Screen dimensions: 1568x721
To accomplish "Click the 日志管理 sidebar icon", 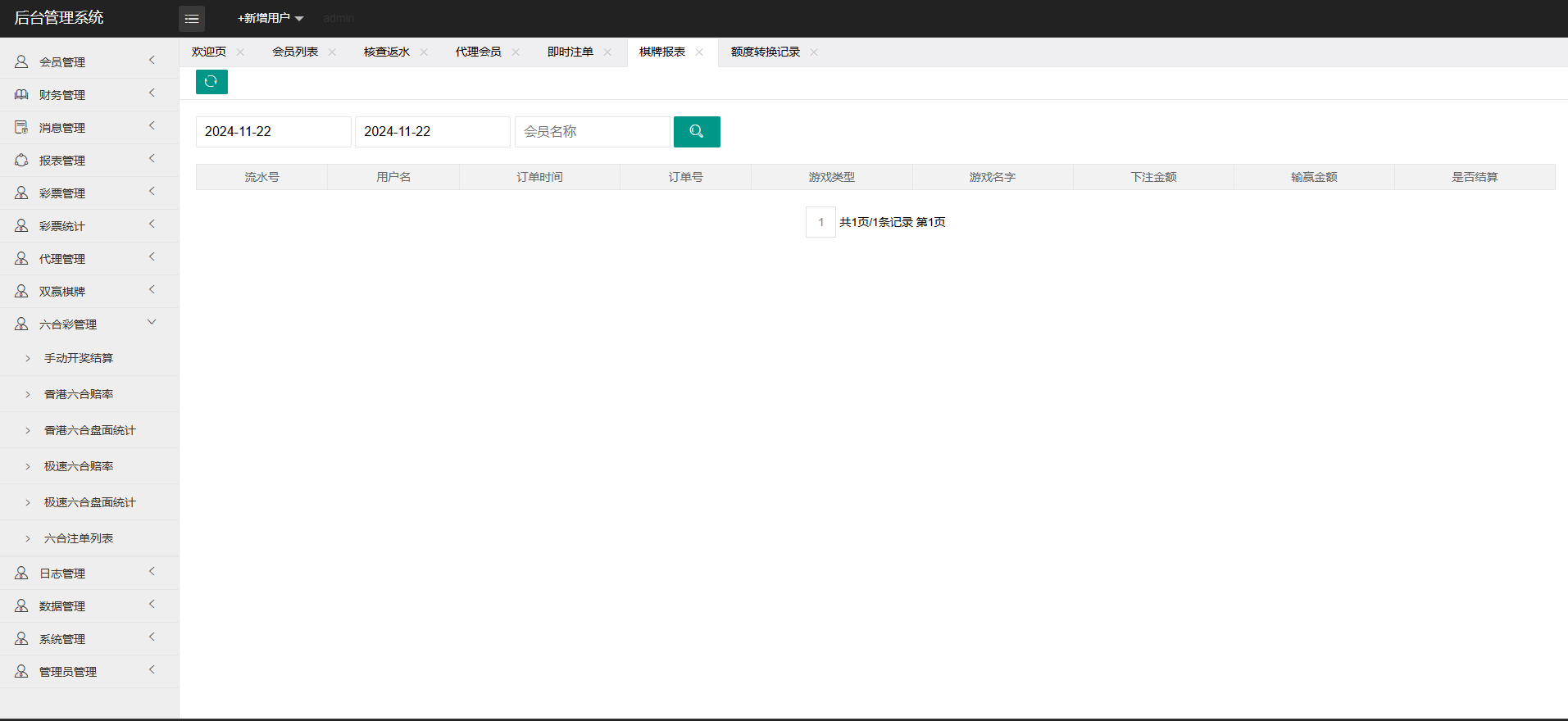I will pyautogui.click(x=21, y=573).
